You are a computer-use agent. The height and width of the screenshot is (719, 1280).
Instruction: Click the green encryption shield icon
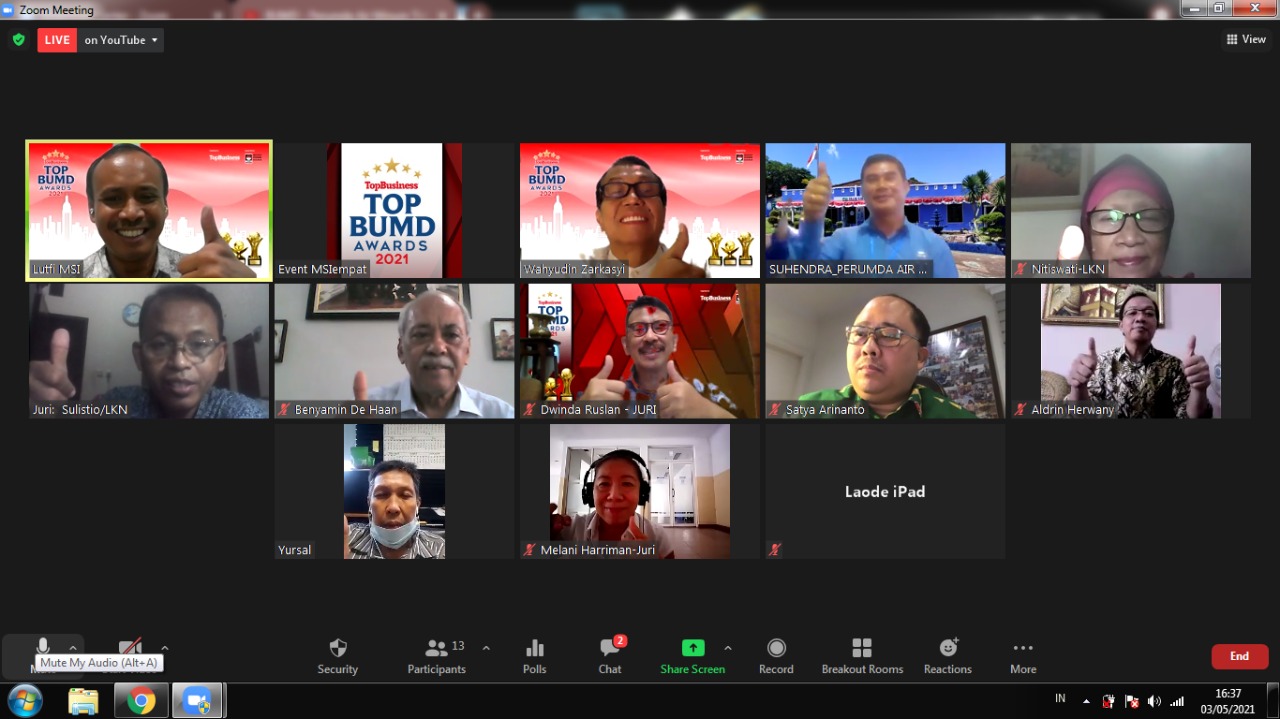tap(18, 40)
